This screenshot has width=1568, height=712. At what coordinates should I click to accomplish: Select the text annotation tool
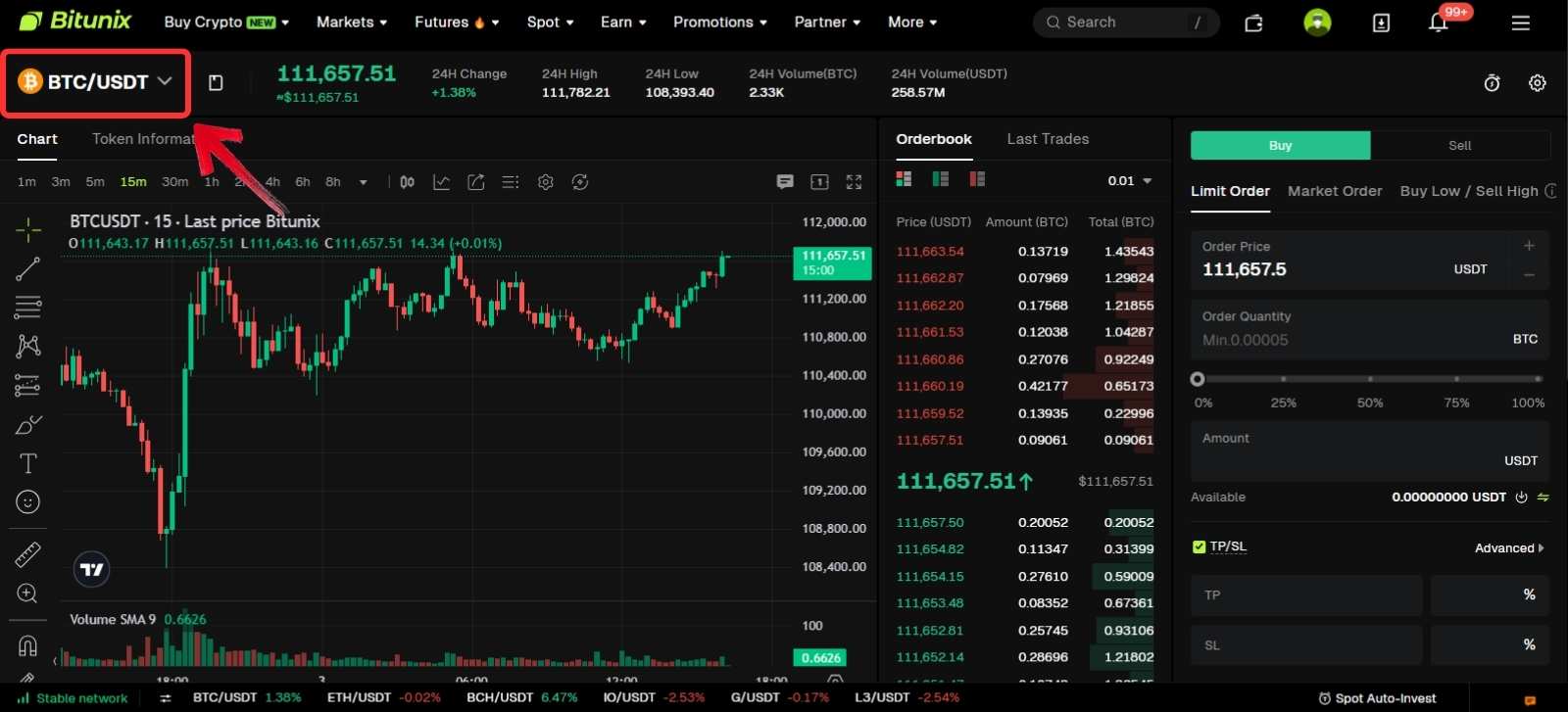(x=28, y=463)
